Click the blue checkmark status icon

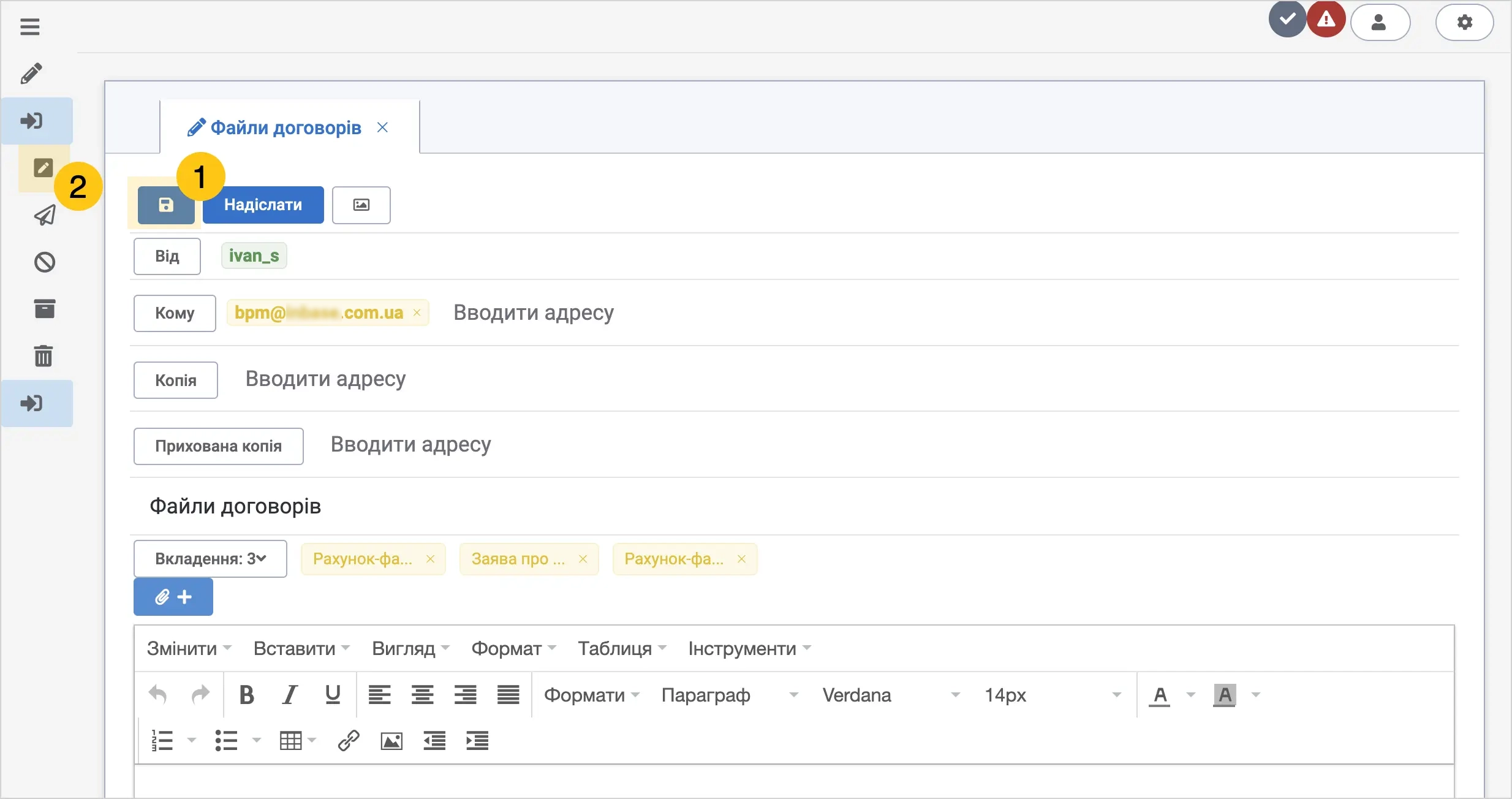pos(1287,20)
